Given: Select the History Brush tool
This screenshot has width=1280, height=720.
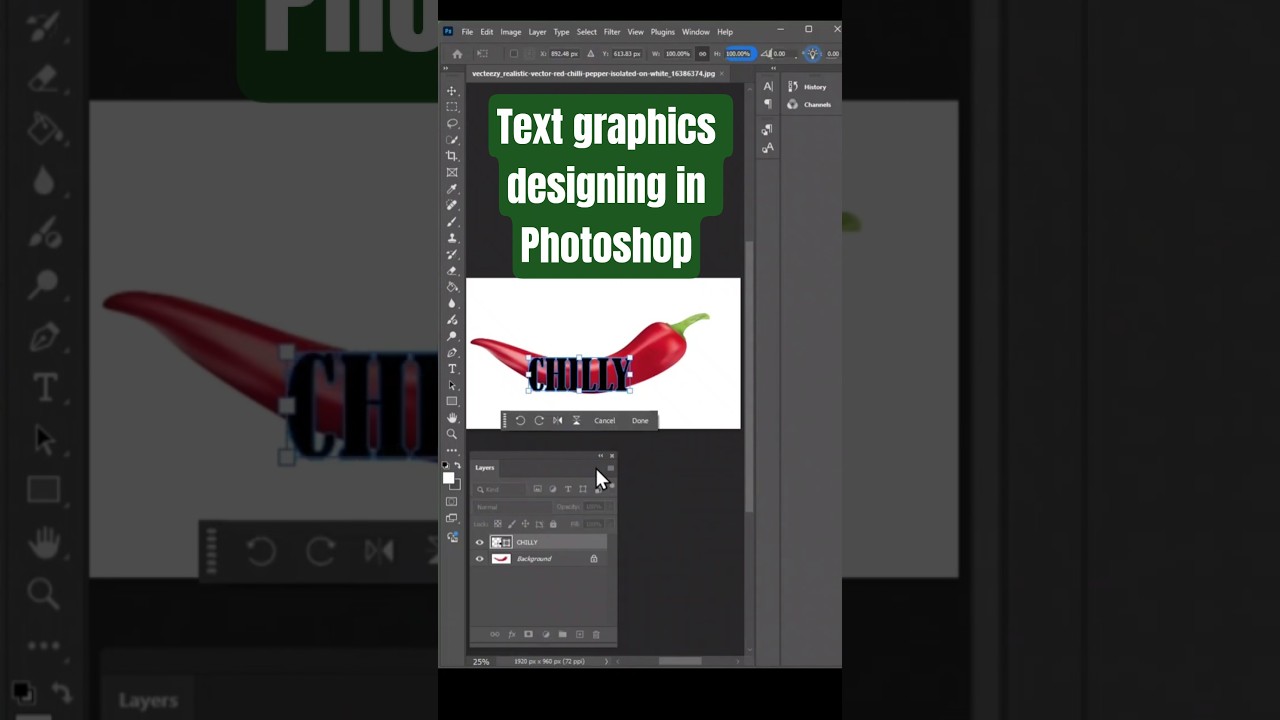Looking at the screenshot, I should point(452,254).
